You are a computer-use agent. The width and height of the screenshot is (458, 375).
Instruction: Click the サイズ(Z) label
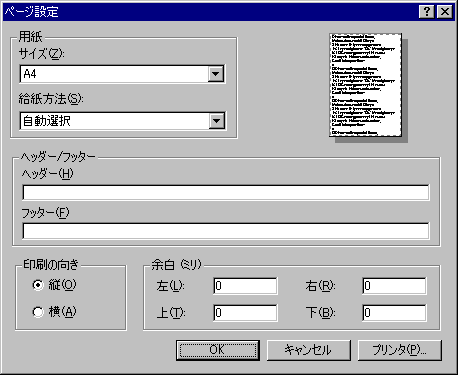(41, 53)
